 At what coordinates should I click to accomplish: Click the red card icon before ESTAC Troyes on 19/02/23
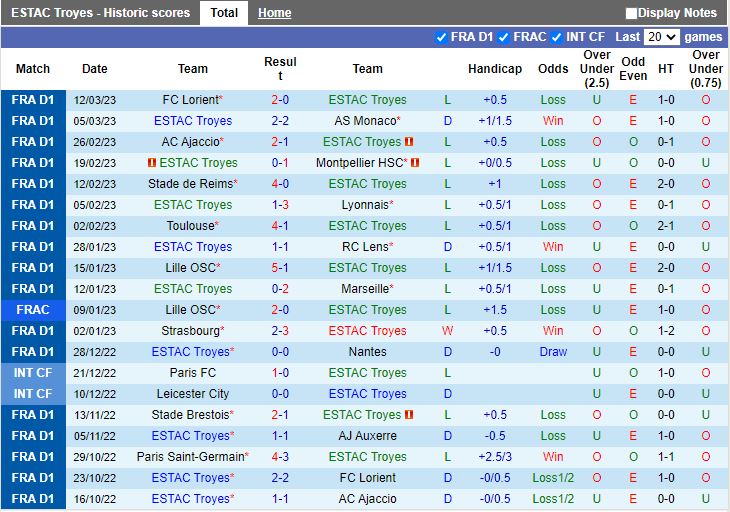(152, 162)
